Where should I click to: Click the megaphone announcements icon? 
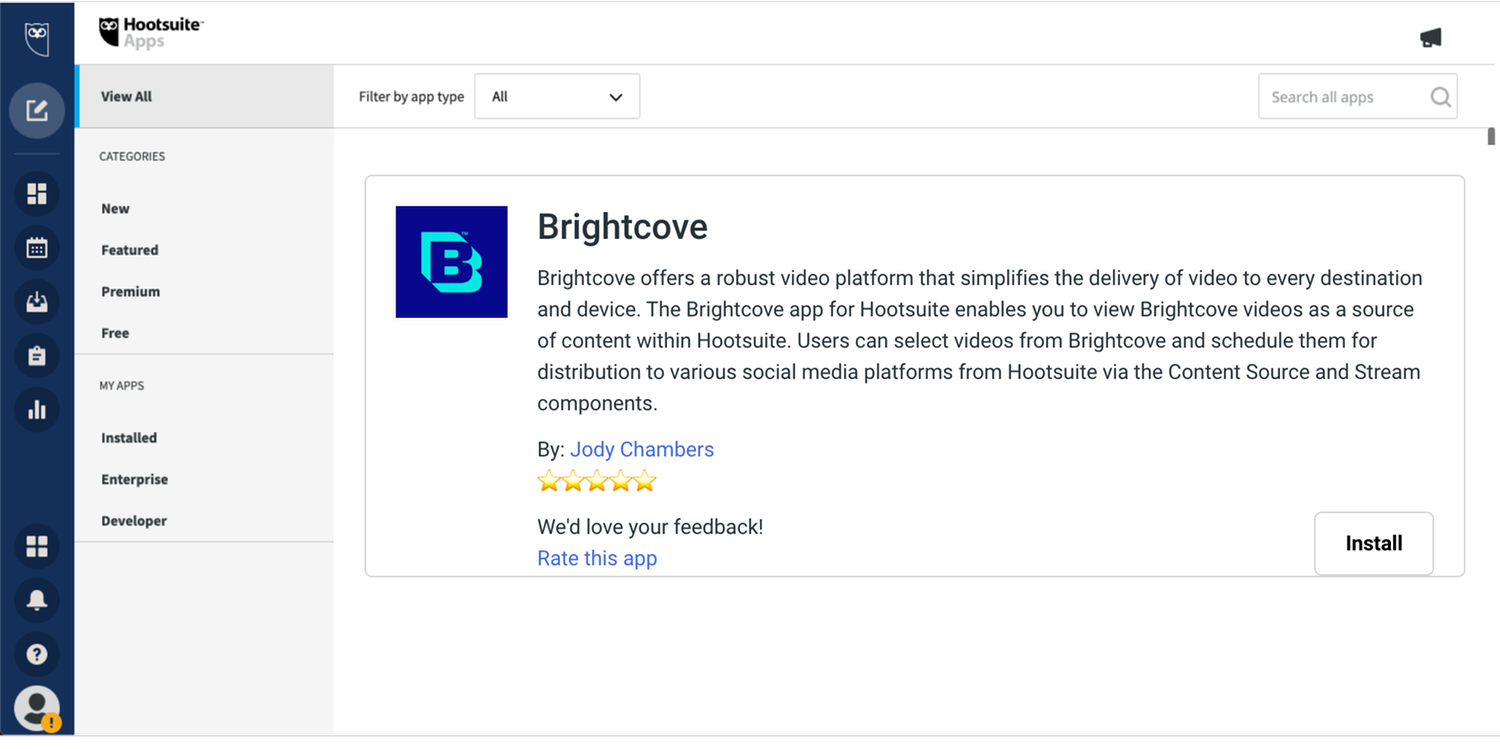point(1430,38)
